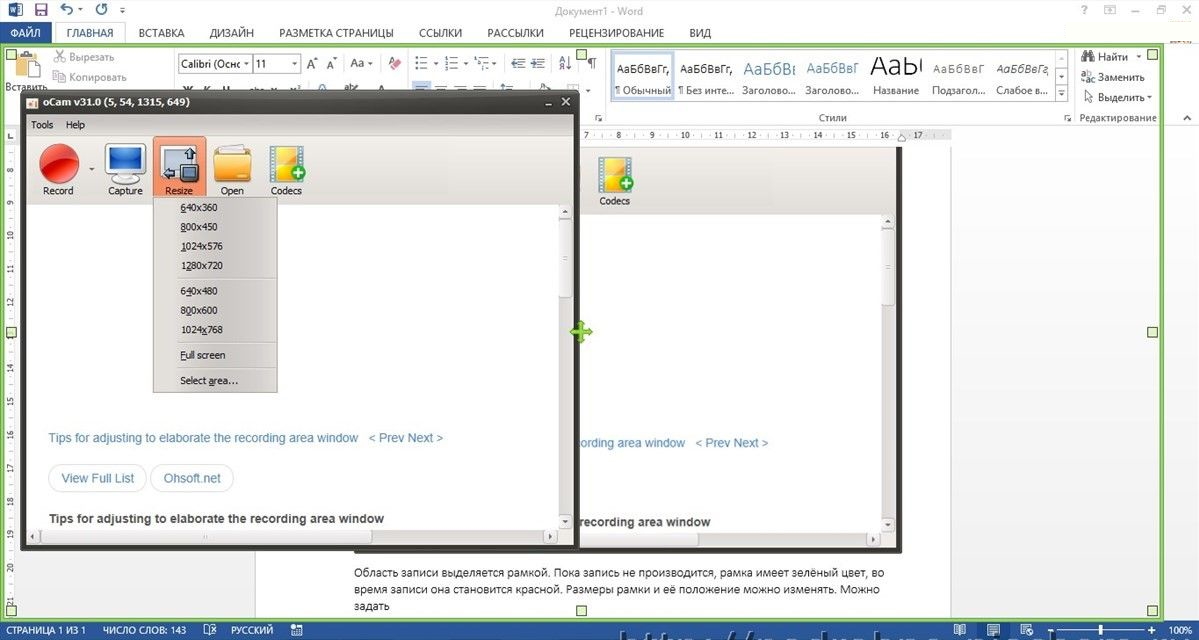Increase paragraph indent in Word ribbon
Screen dimensions: 1199x640
tap(538, 63)
